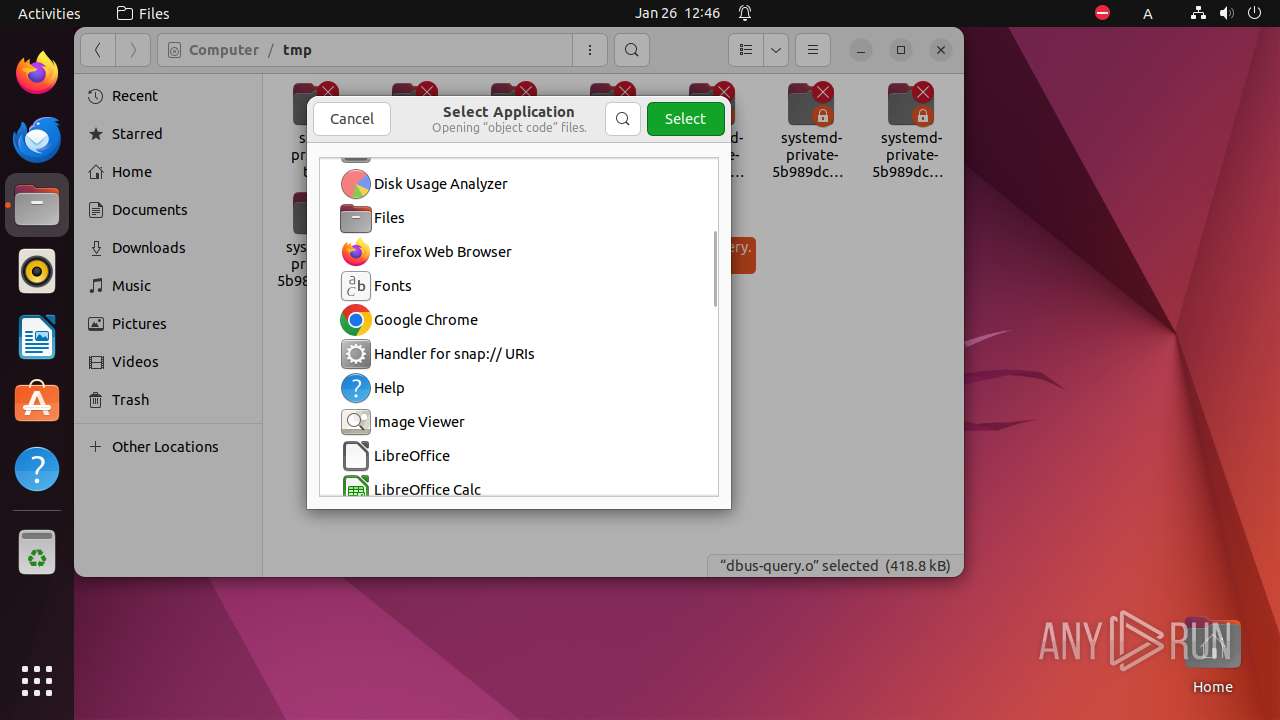1280x720 pixels.
Task: Select Disk Usage Analyzer icon in the list
Action: pos(355,184)
